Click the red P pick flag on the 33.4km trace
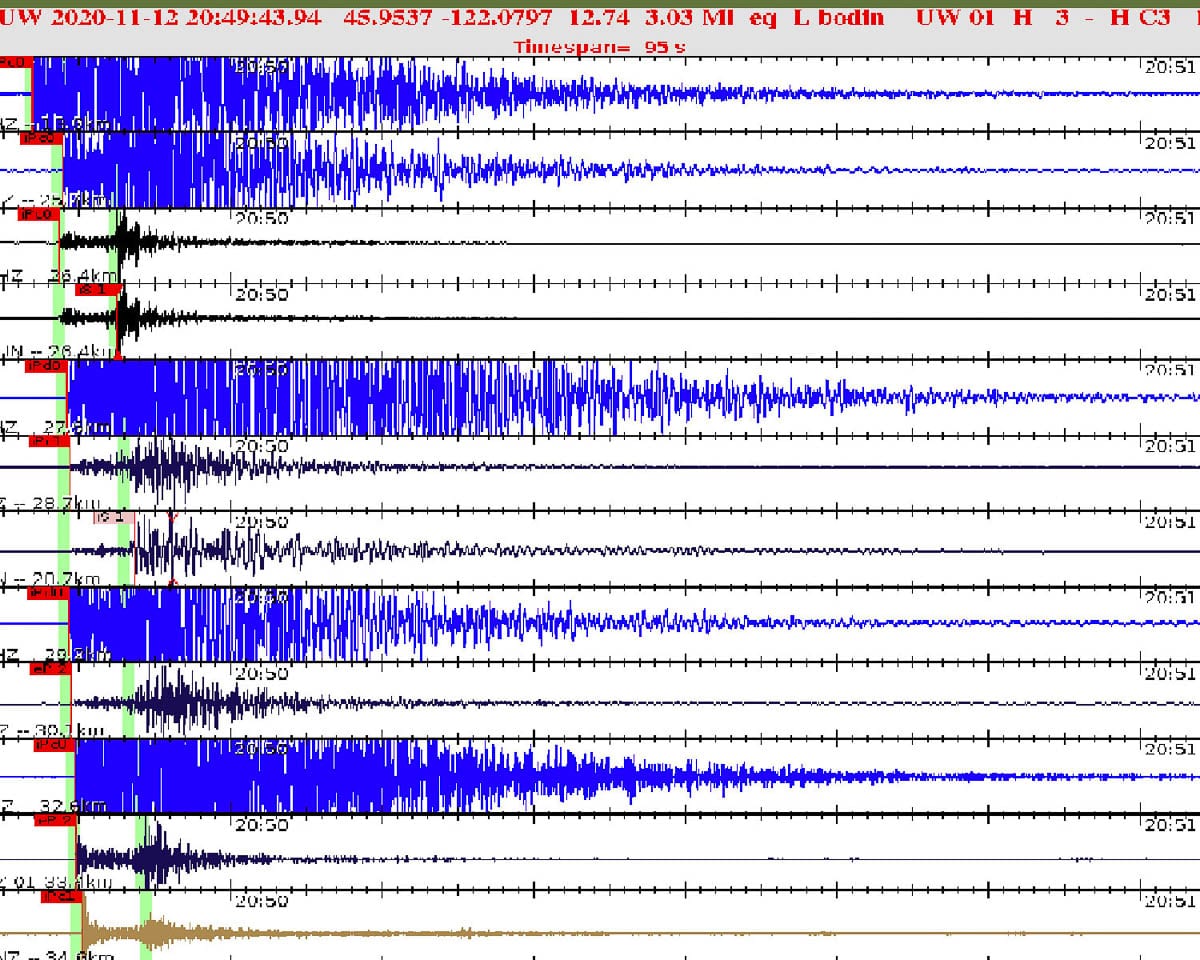Viewport: 1200px width, 960px height. [55, 821]
